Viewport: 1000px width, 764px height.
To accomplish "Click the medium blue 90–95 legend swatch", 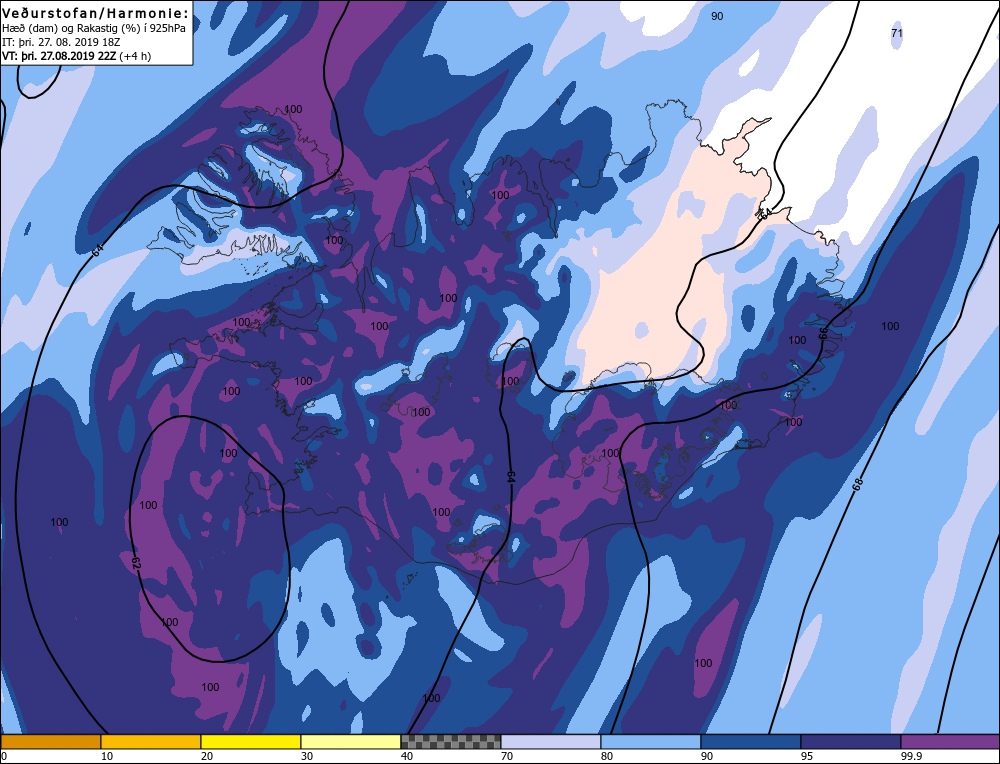I will pyautogui.click(x=751, y=741).
